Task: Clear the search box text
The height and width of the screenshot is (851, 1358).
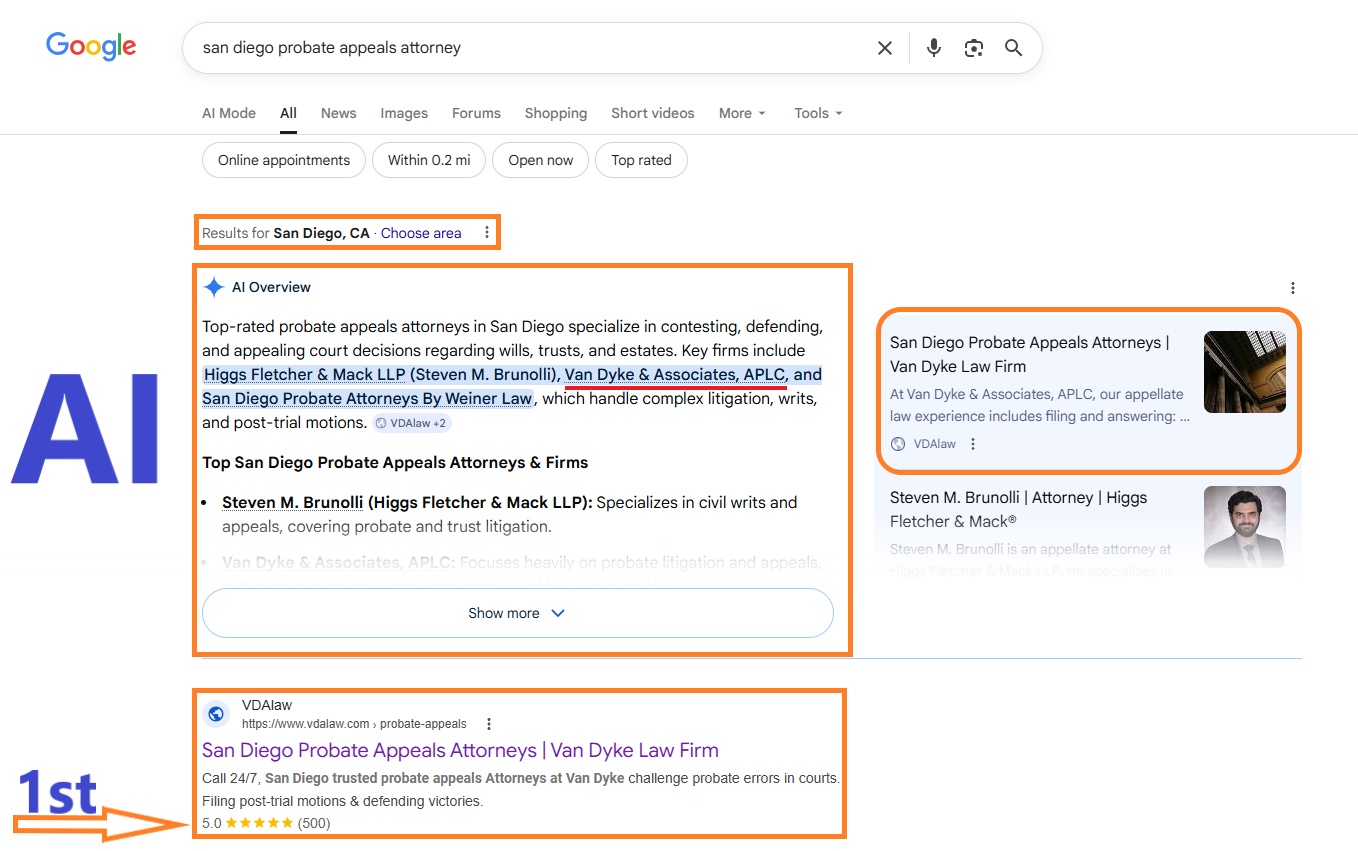Action: coord(884,48)
